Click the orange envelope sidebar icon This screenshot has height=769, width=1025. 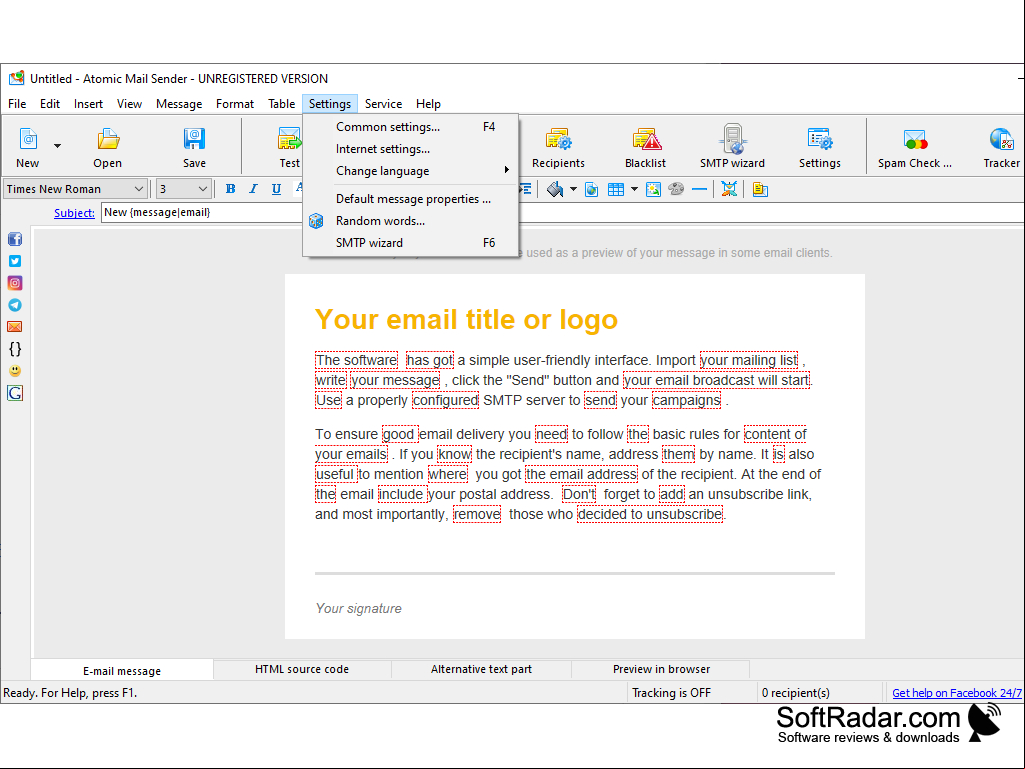15,326
